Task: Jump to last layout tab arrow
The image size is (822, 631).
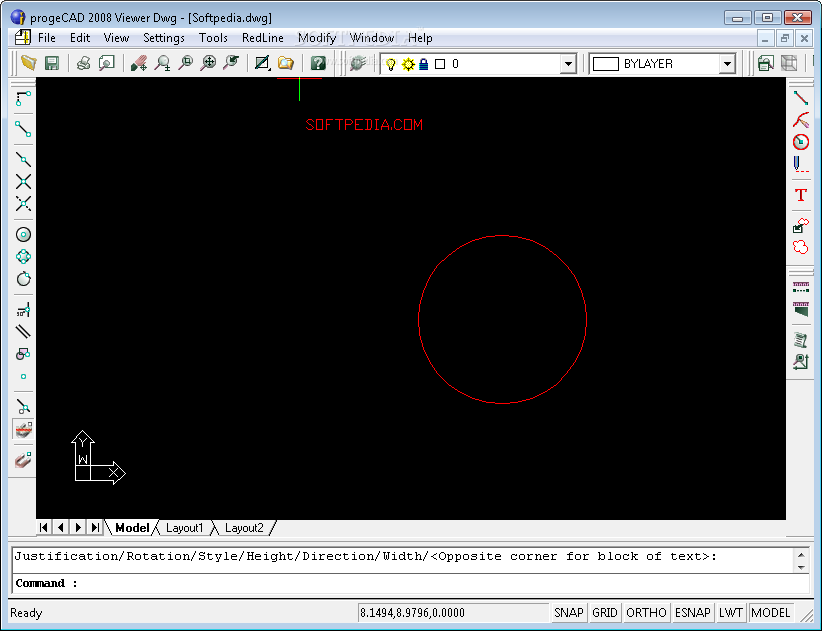Action: (95, 527)
